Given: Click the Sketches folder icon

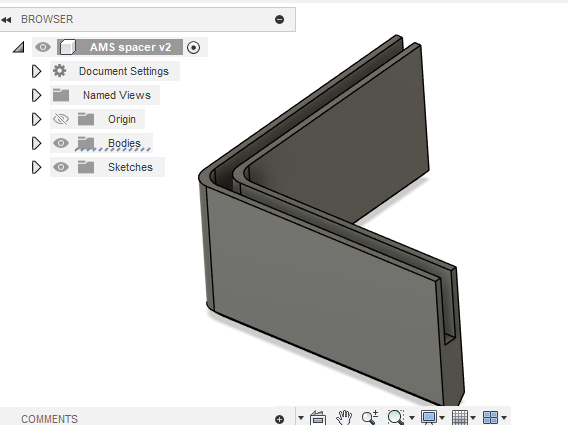Looking at the screenshot, I should [86, 167].
